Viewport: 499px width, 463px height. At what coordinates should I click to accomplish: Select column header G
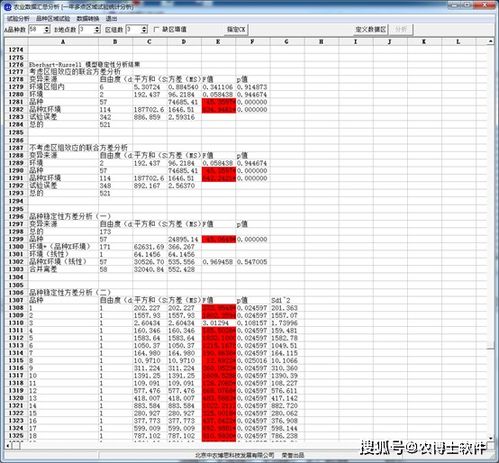click(x=287, y=42)
